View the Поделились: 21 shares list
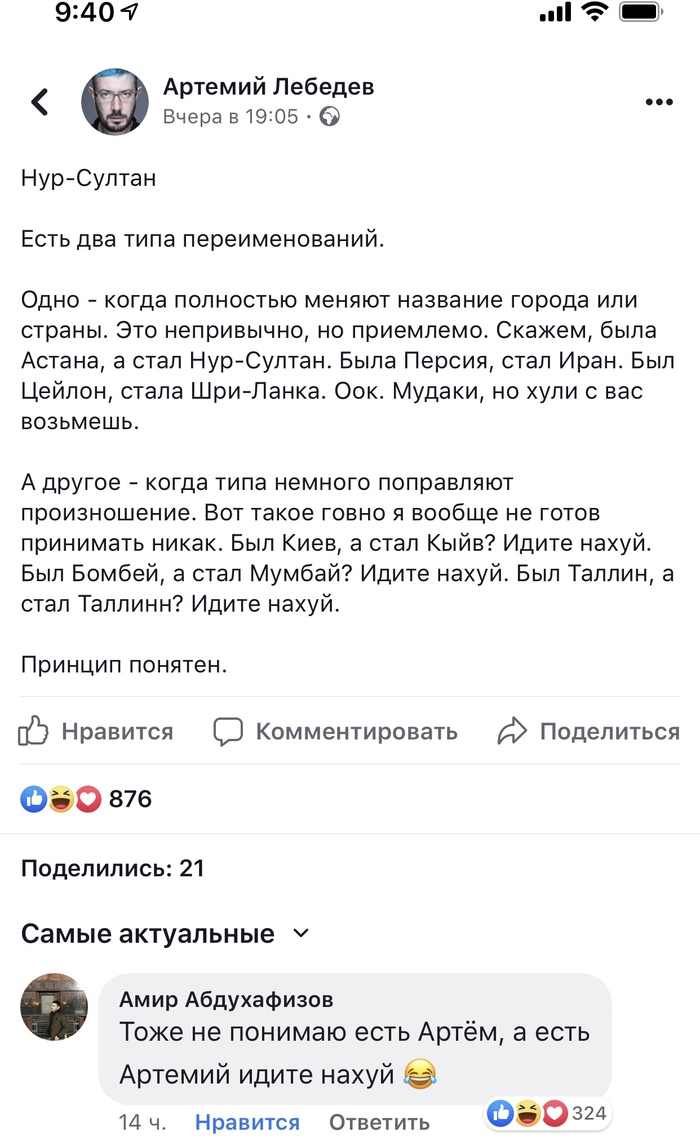 112,868
